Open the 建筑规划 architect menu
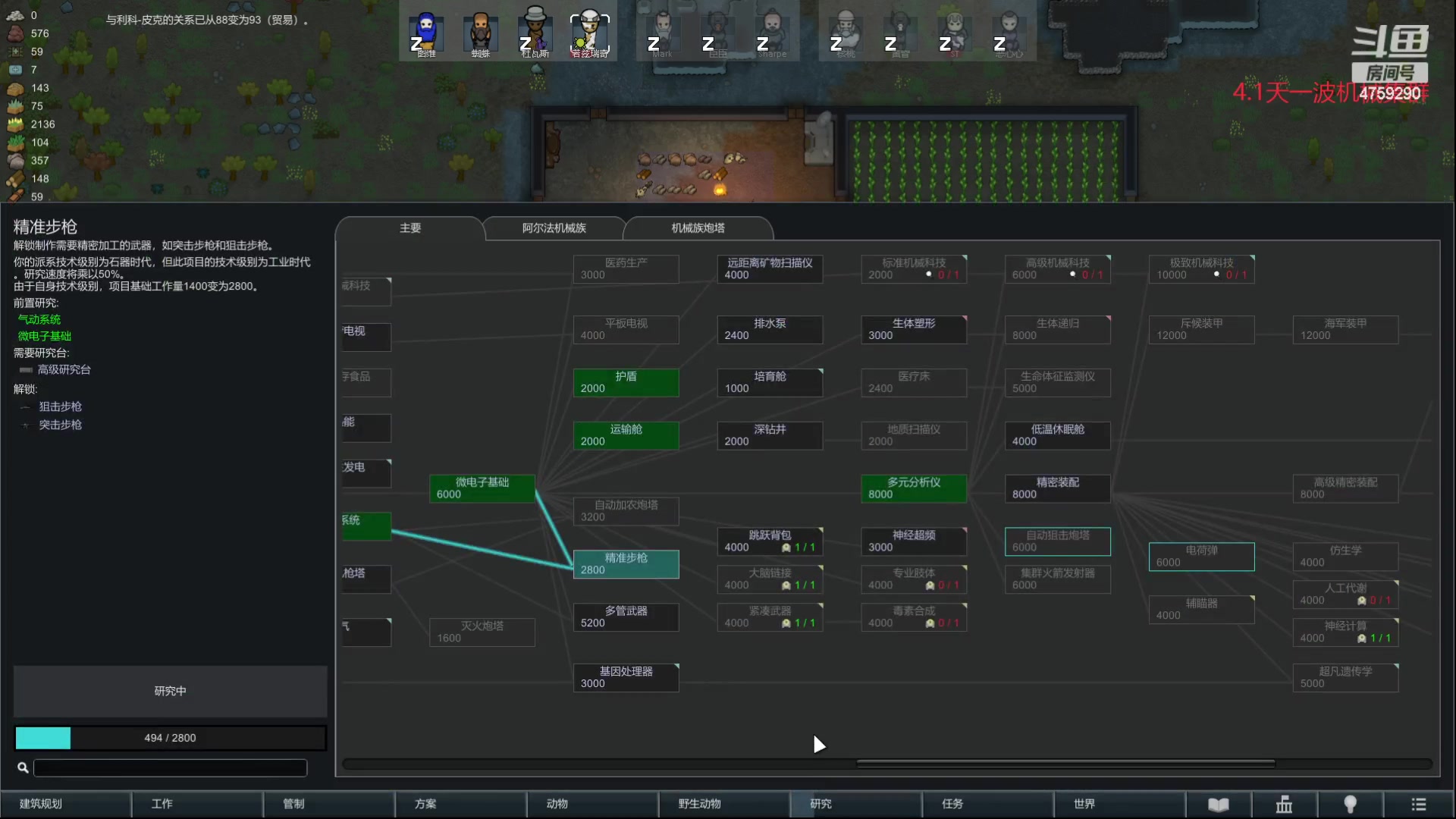 [66, 805]
